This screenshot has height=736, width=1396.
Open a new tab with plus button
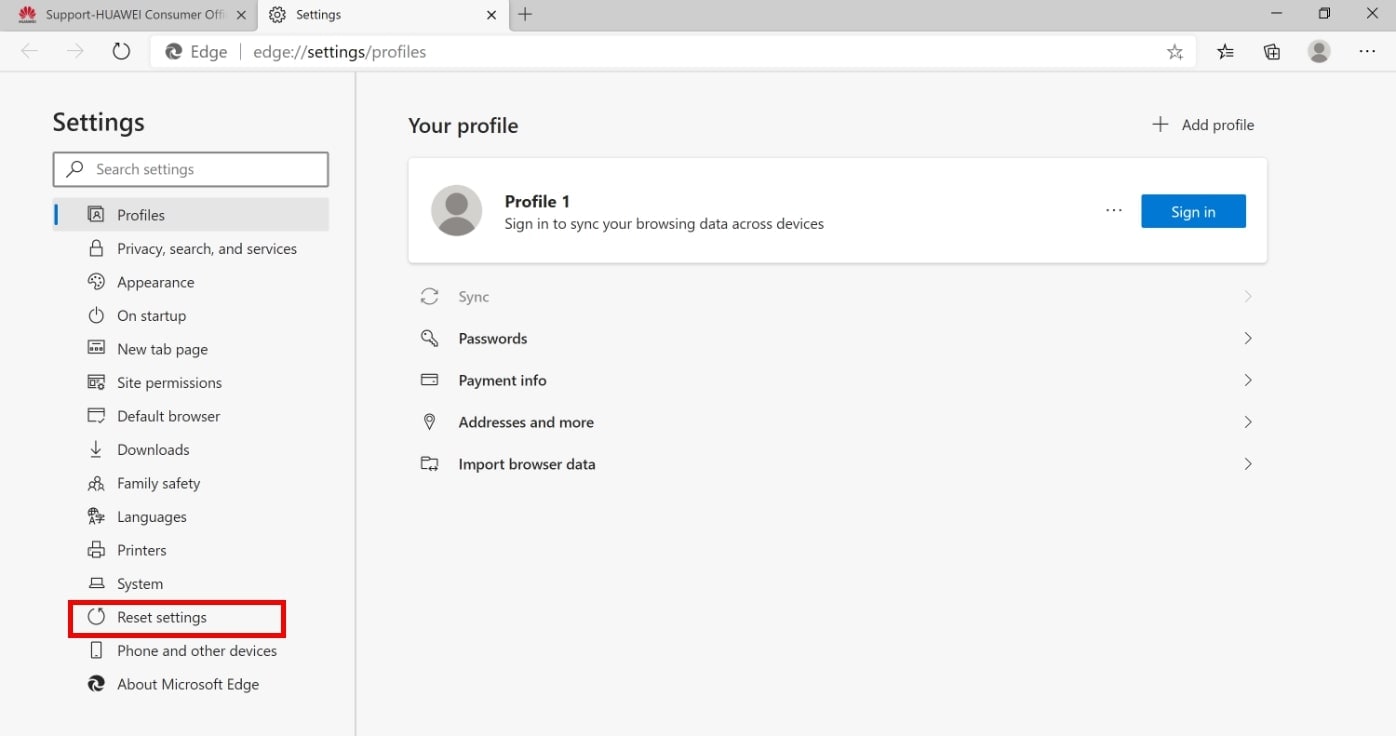coord(525,14)
